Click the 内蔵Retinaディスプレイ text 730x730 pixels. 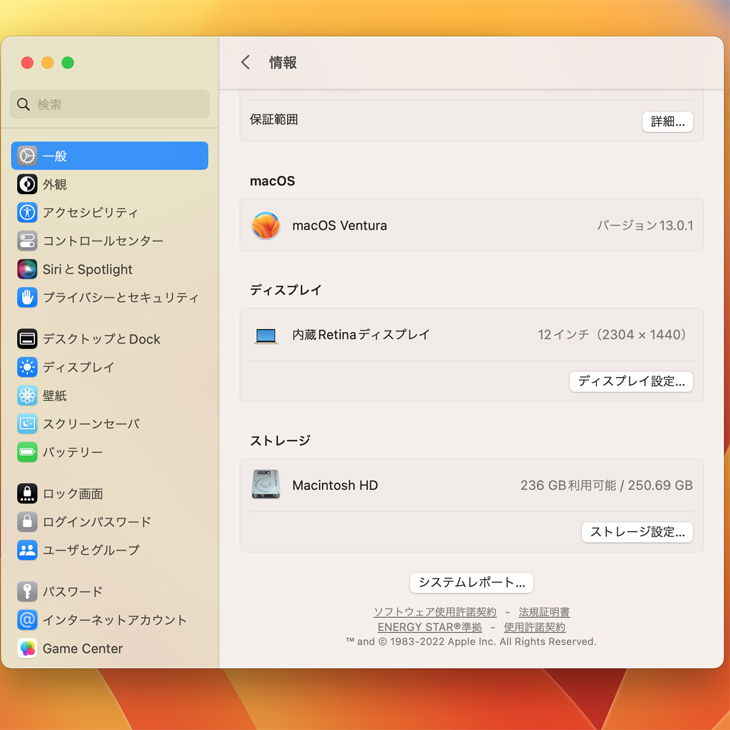pyautogui.click(x=361, y=335)
